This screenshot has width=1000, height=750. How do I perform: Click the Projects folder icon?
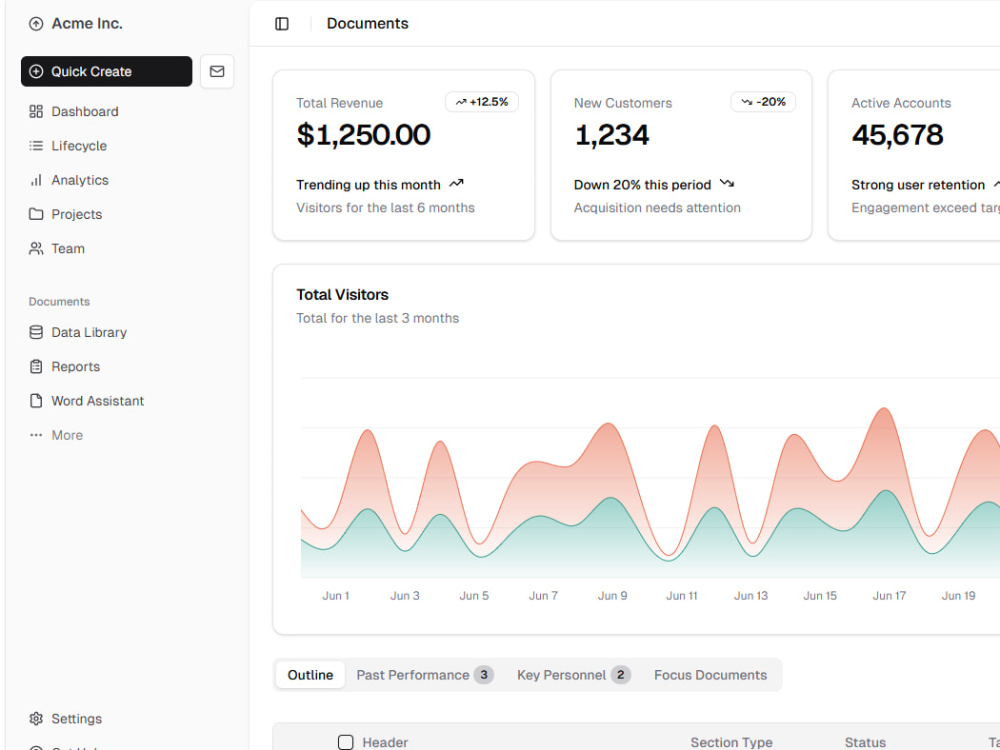click(x=36, y=214)
